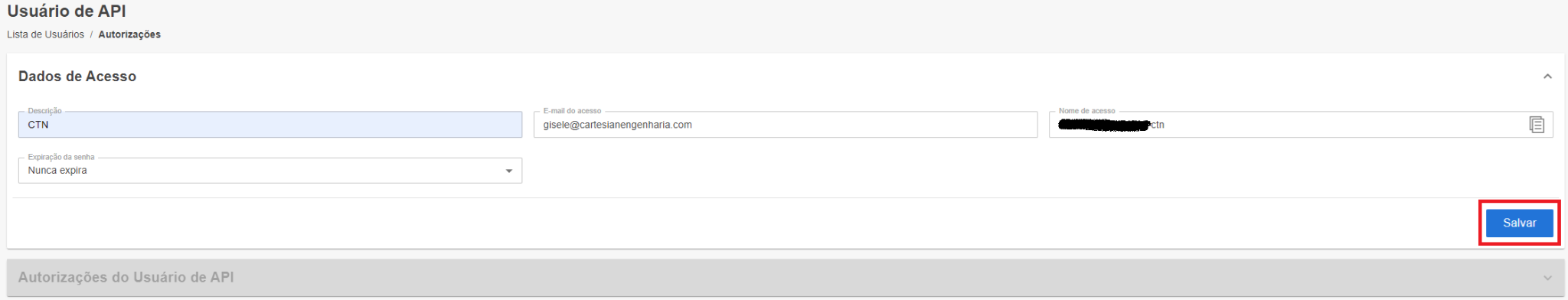This screenshot has width=1568, height=300.
Task: Copy the Nome de acesso value
Action: tap(1537, 125)
